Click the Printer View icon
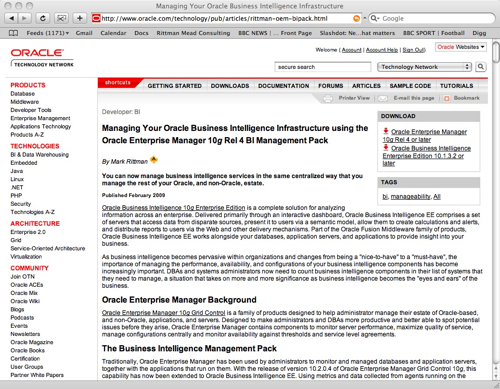Screen dimensions: 500x389 328,98
